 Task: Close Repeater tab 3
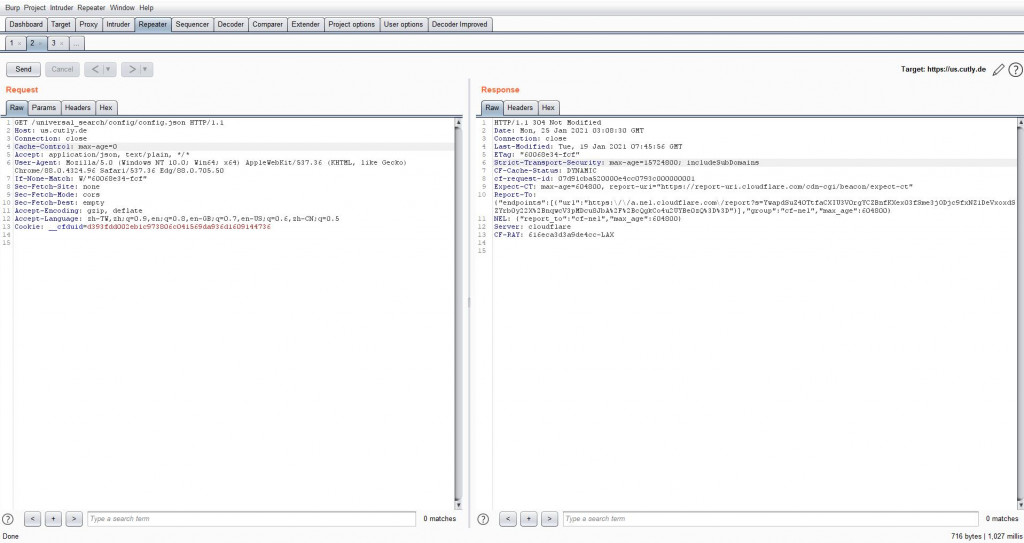point(61,44)
